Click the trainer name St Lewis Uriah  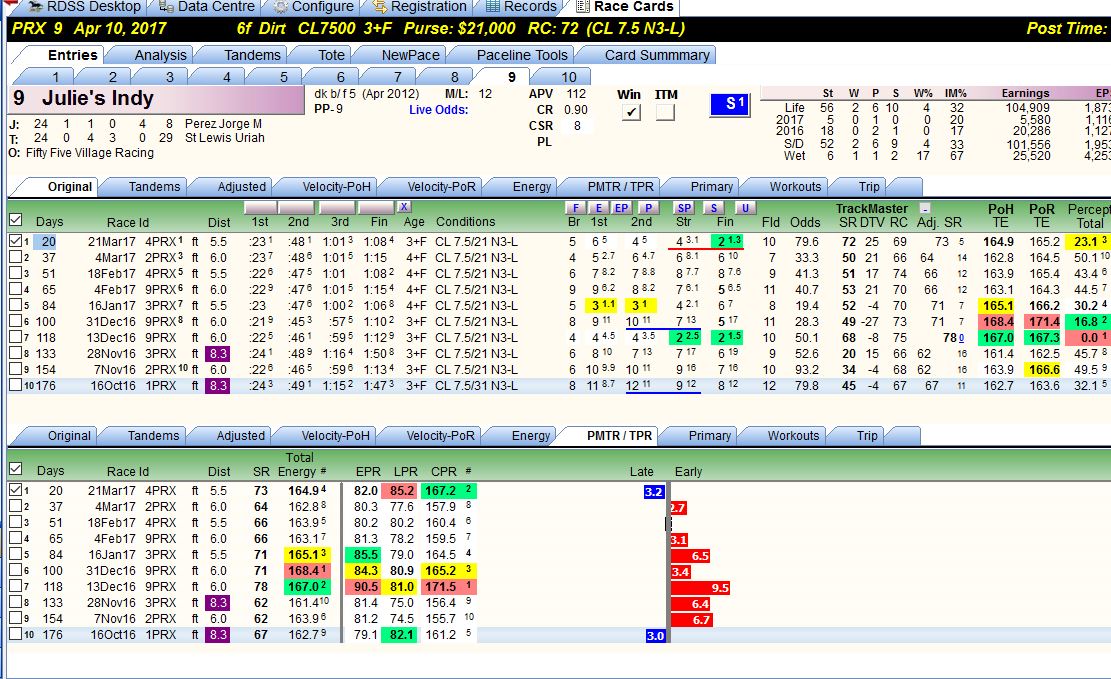[225, 138]
